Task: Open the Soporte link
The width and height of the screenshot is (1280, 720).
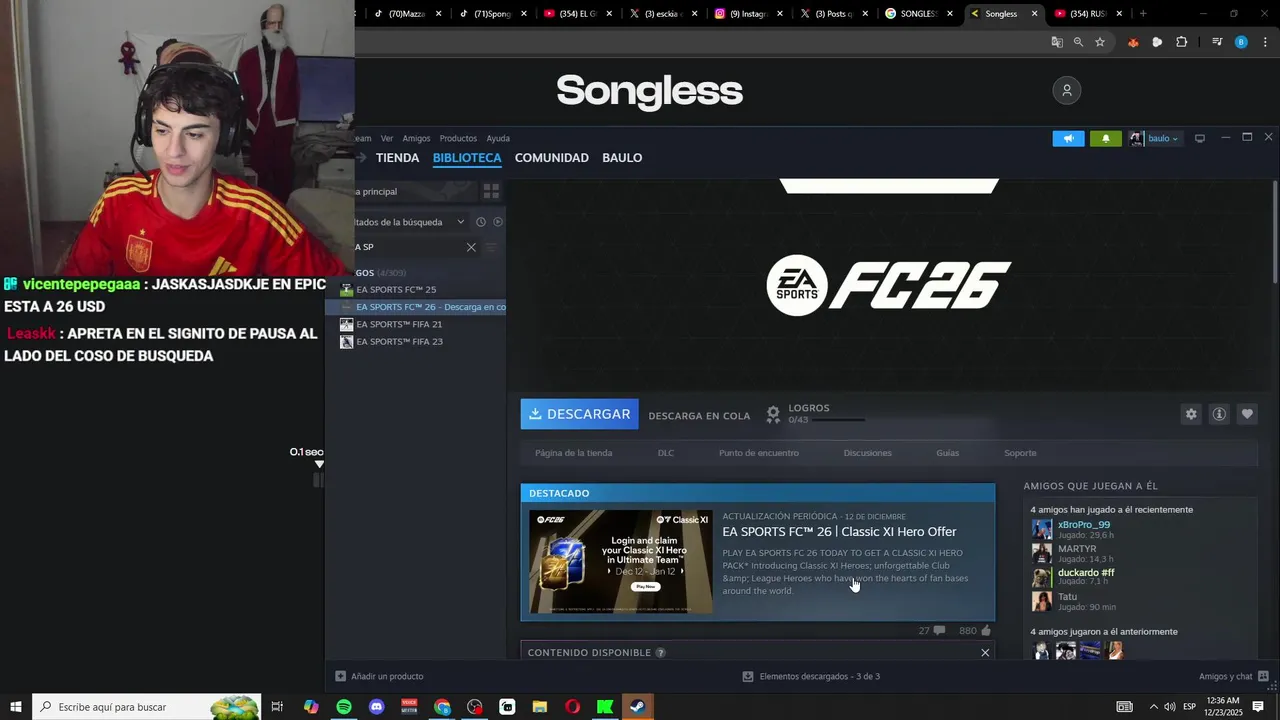Action: tap(1020, 453)
